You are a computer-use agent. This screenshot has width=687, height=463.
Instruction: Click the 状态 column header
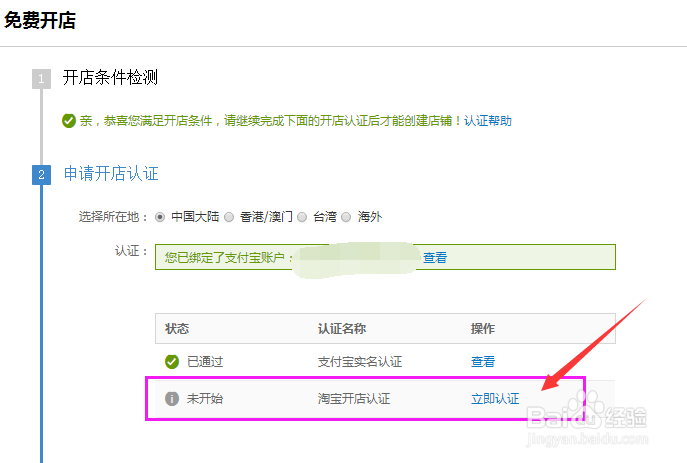(177, 329)
